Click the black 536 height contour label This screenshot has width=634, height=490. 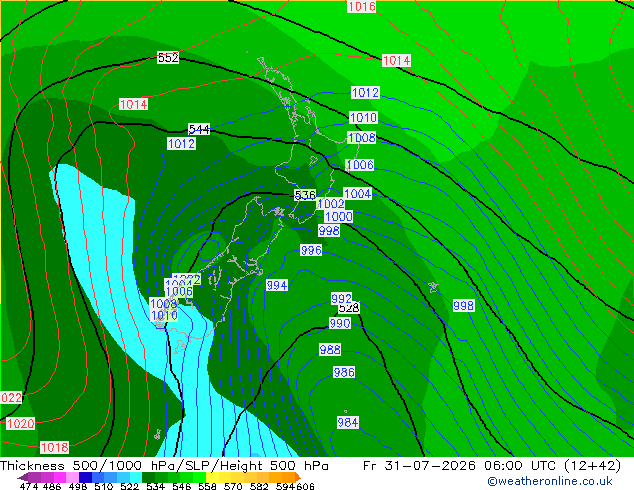pyautogui.click(x=305, y=195)
